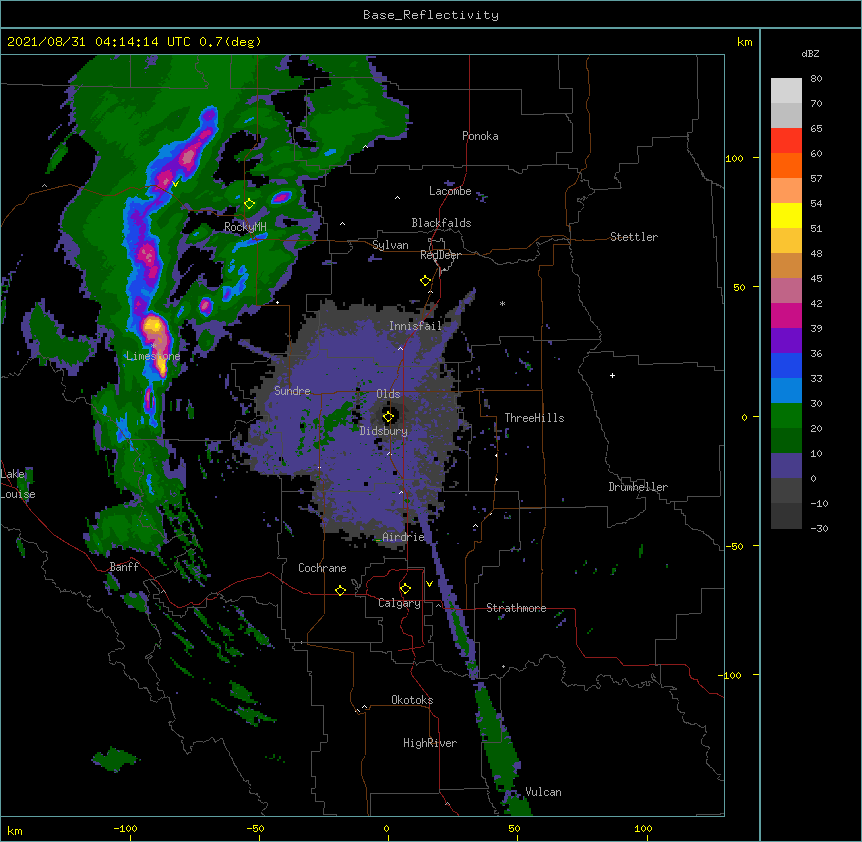
Task: Click the Stettler label
Action: 634,237
